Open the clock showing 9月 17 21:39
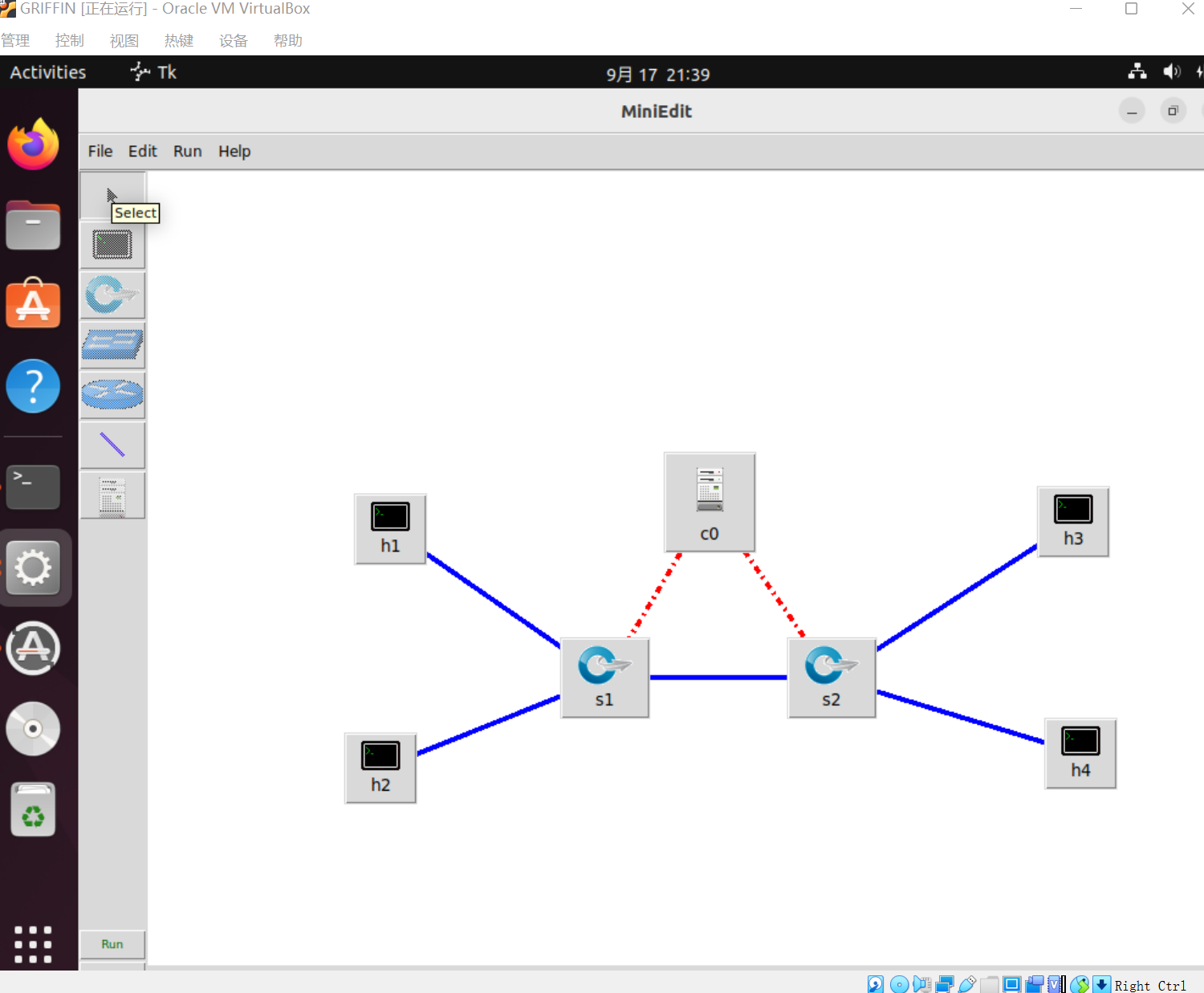 [x=658, y=75]
